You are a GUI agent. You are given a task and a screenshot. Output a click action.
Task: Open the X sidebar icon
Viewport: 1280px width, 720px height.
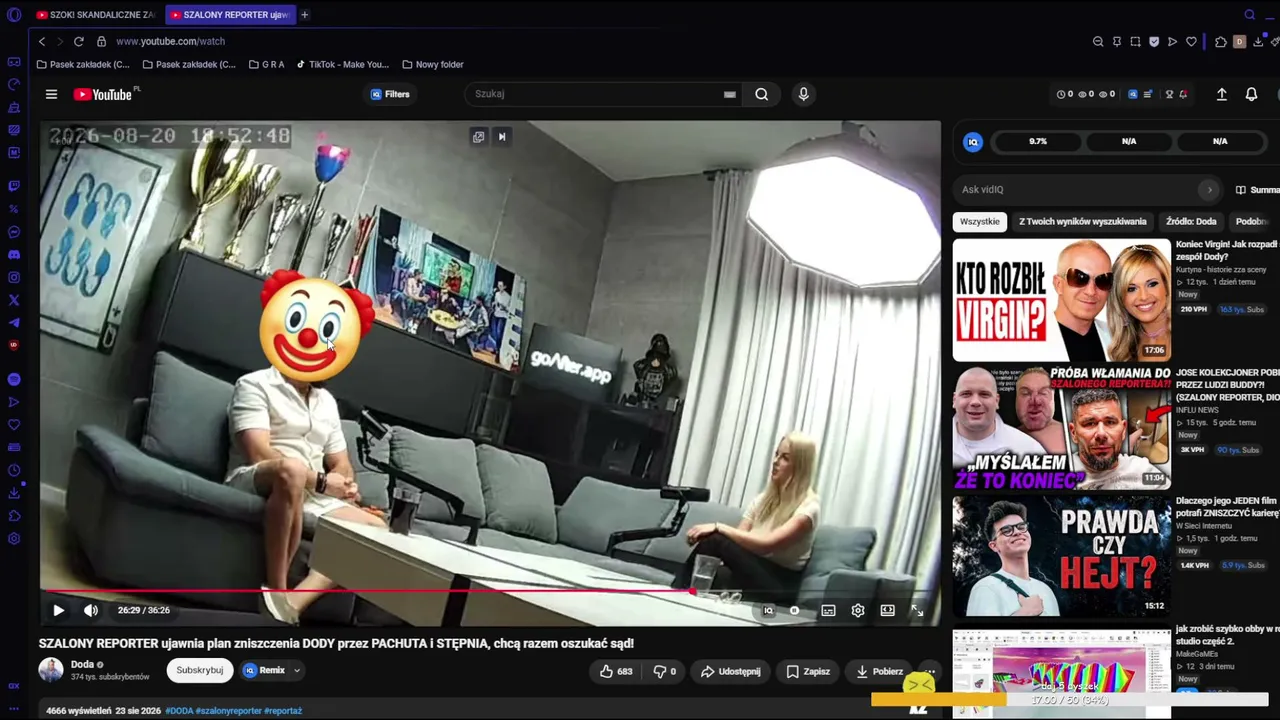(14, 300)
